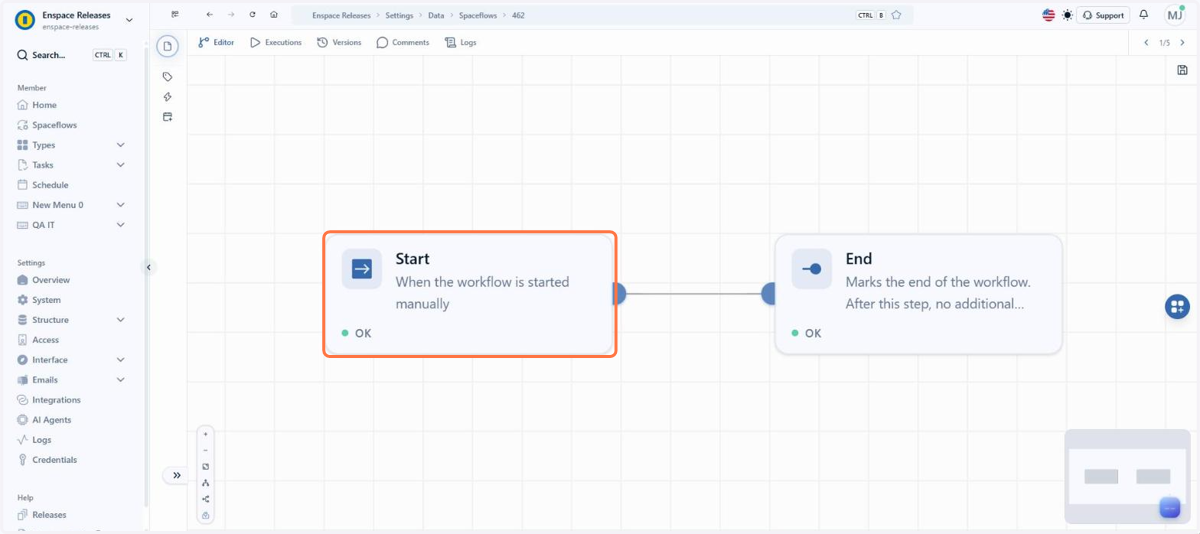The height and width of the screenshot is (534, 1200).
Task: Open the sidebar Search field
Action: pyautogui.click(x=72, y=55)
